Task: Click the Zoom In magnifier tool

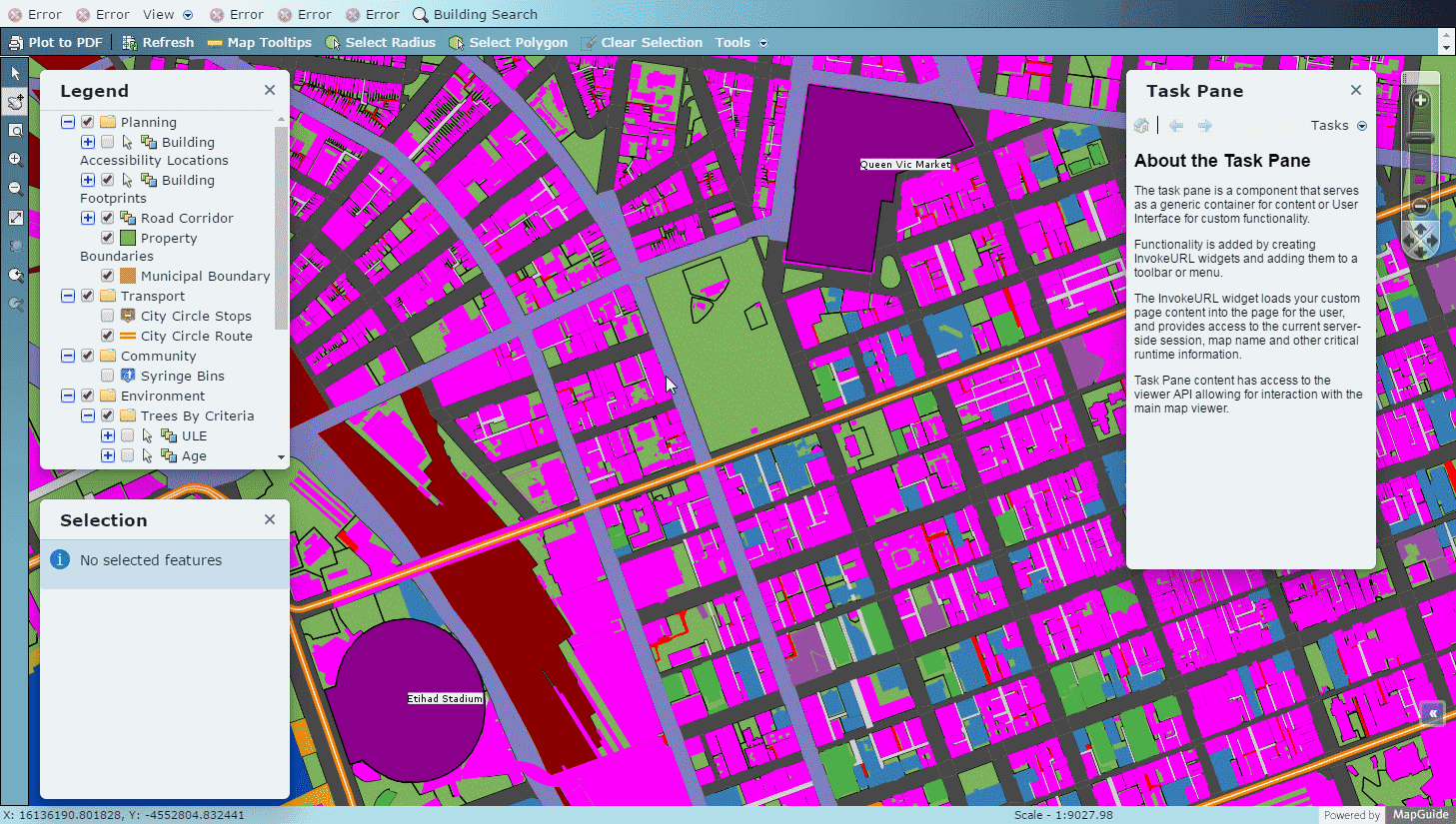Action: coord(15,159)
